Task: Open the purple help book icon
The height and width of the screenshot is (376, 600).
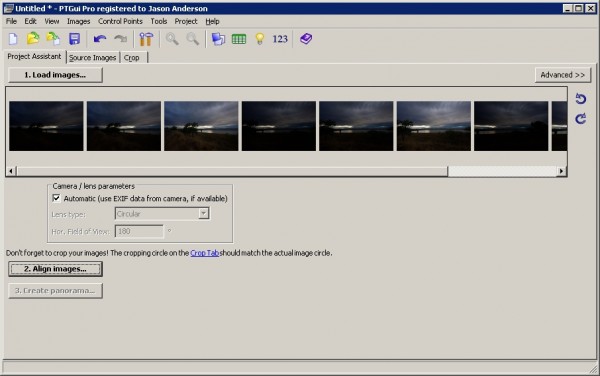Action: [x=306, y=39]
